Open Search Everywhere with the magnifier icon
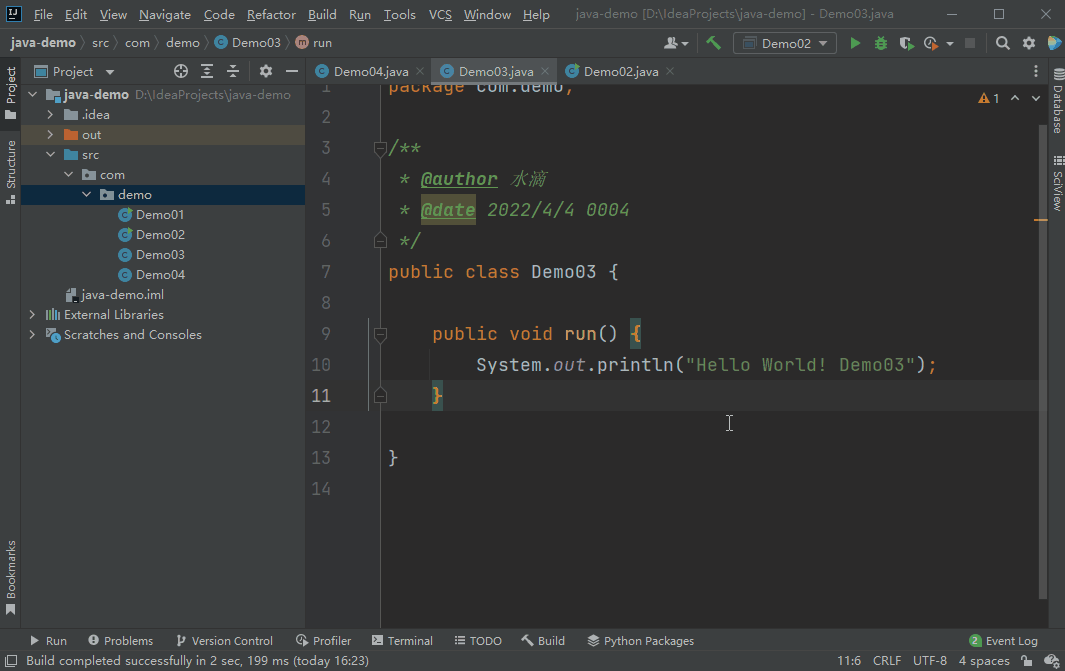The height and width of the screenshot is (671, 1065). pyautogui.click(x=1001, y=43)
